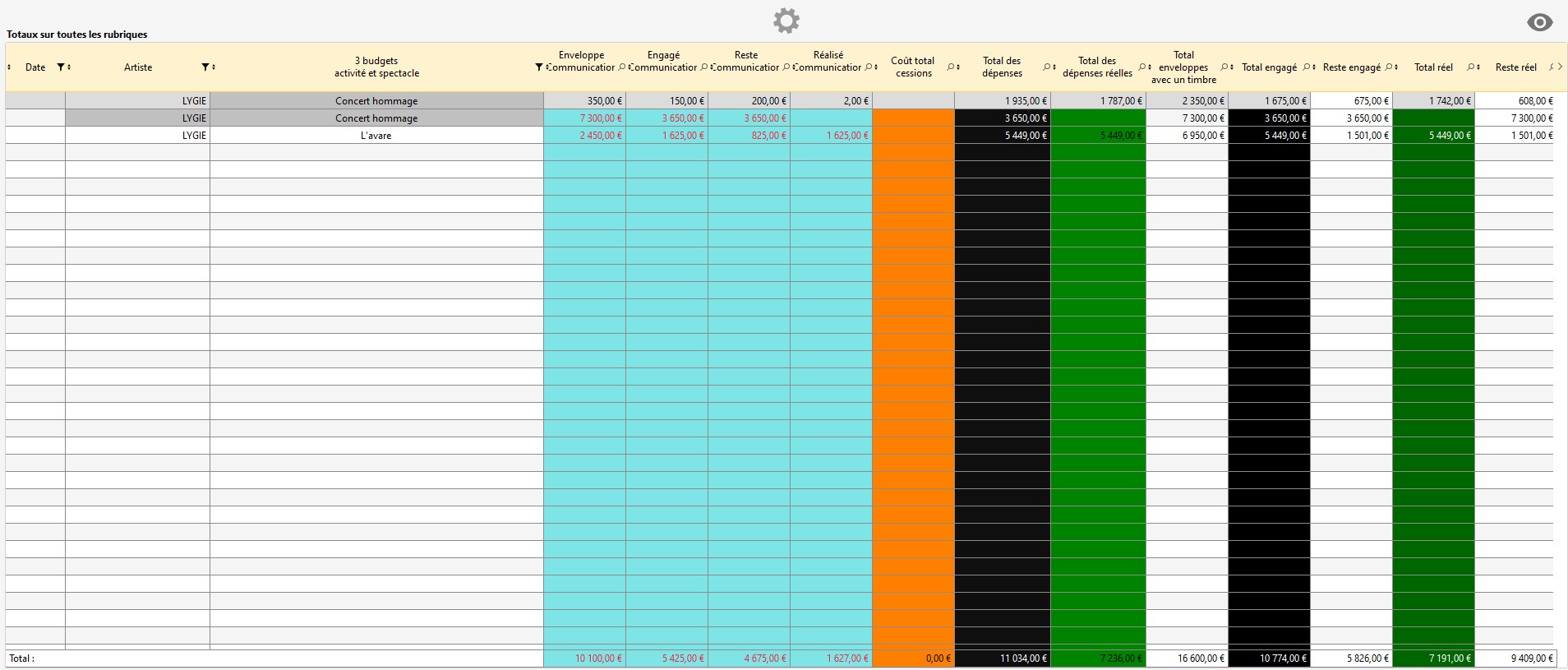Click the Total engagé column header
Screen dimensions: 1568x670
[x=1269, y=67]
